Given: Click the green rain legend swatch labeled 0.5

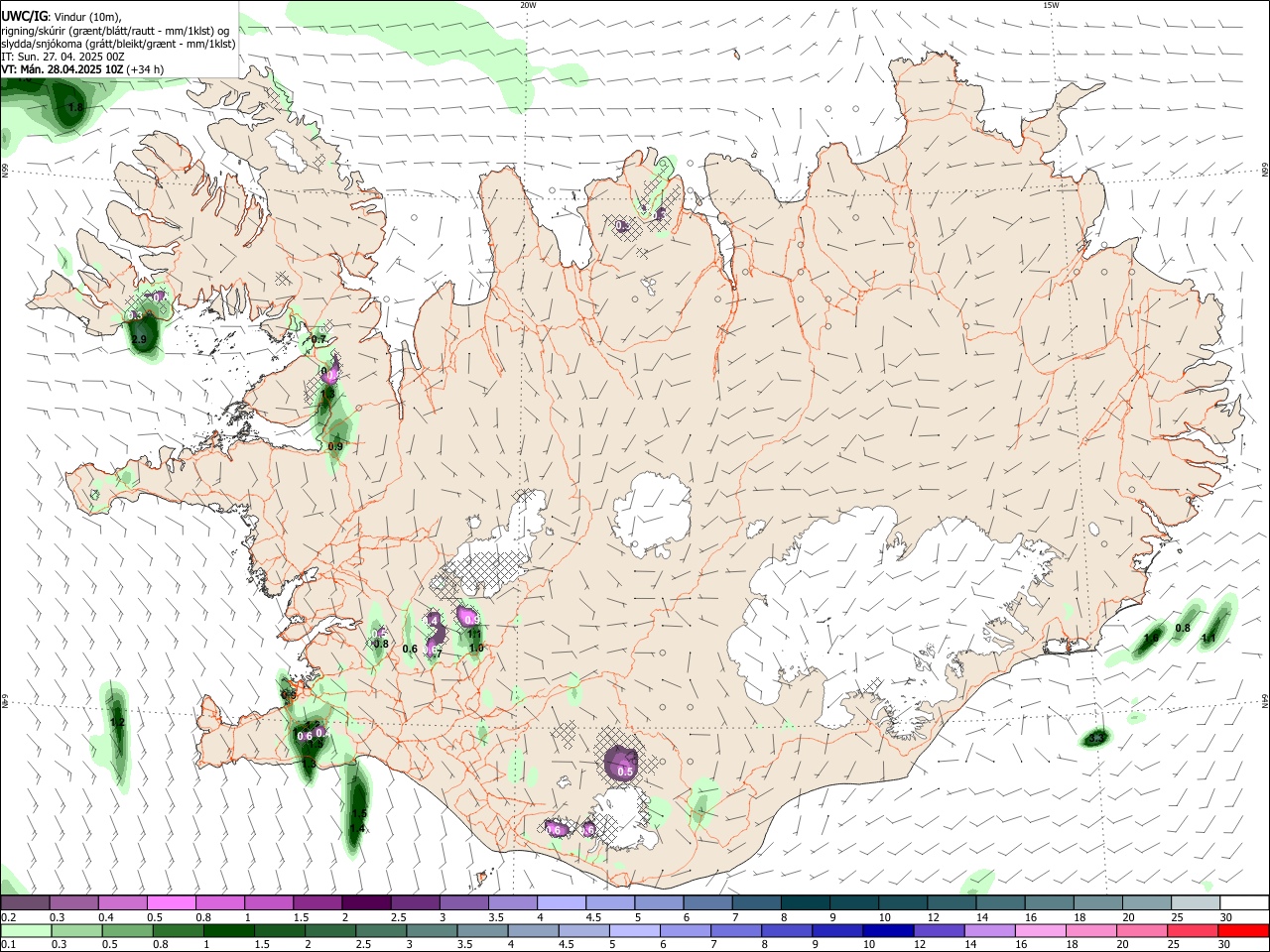Looking at the screenshot, I should (127, 930).
